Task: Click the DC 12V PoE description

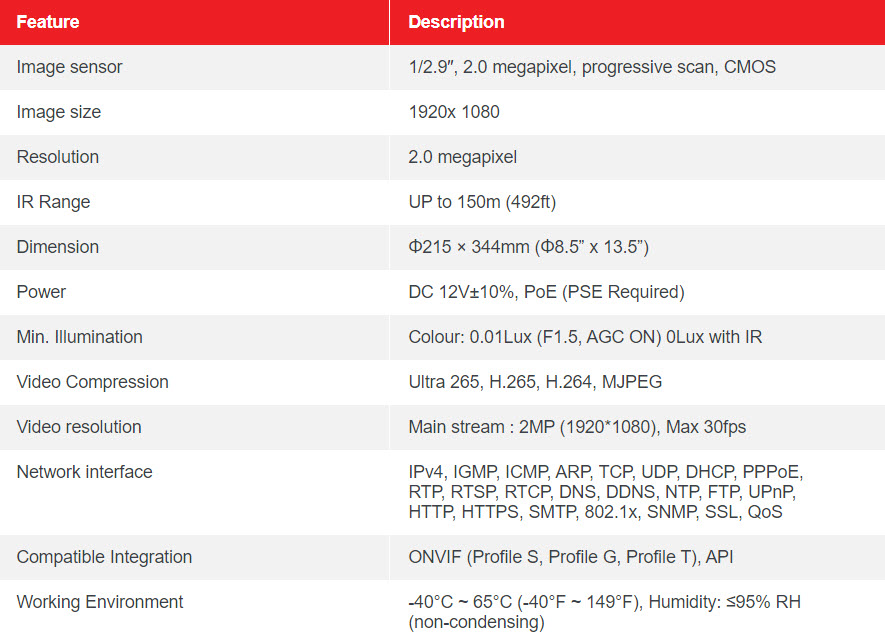Action: tap(546, 292)
